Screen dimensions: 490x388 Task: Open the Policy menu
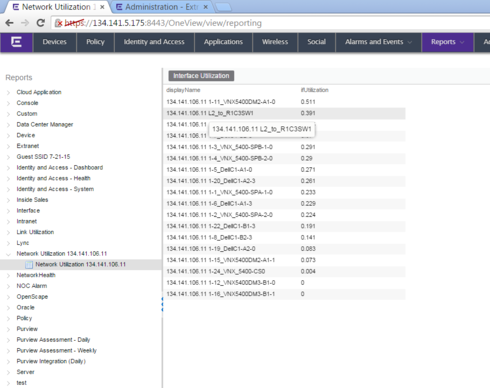pos(95,42)
